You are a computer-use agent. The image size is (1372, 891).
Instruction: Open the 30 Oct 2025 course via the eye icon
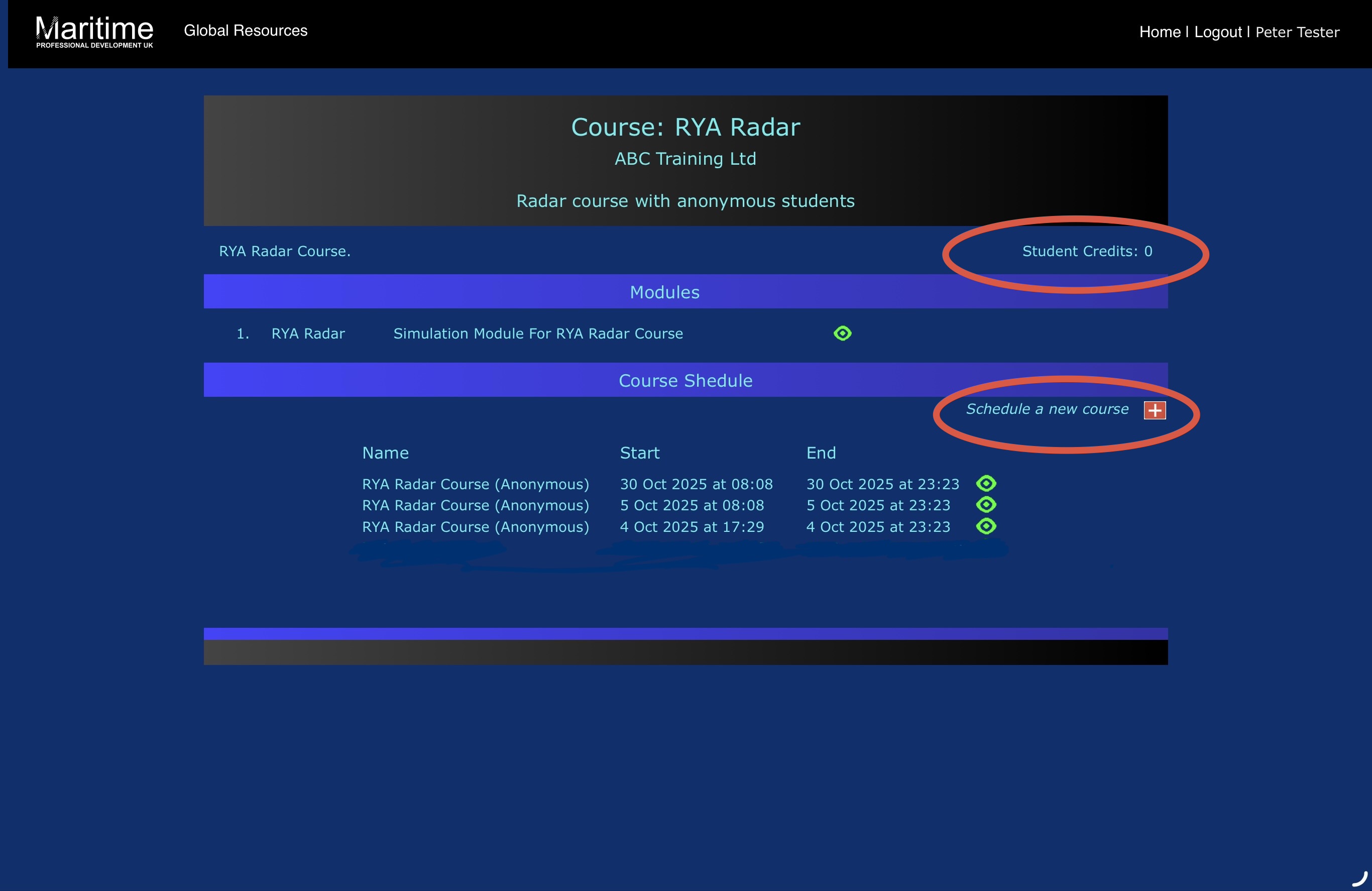pos(986,483)
